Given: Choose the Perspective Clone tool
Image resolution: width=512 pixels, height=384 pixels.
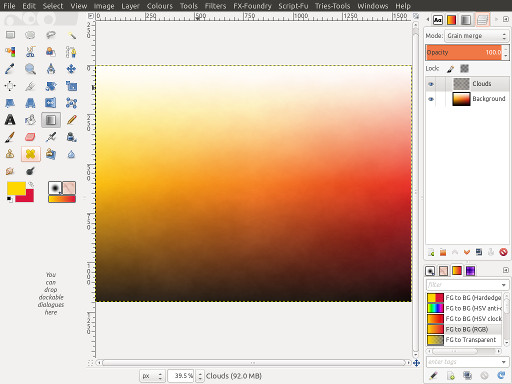Looking at the screenshot, I should [51, 154].
